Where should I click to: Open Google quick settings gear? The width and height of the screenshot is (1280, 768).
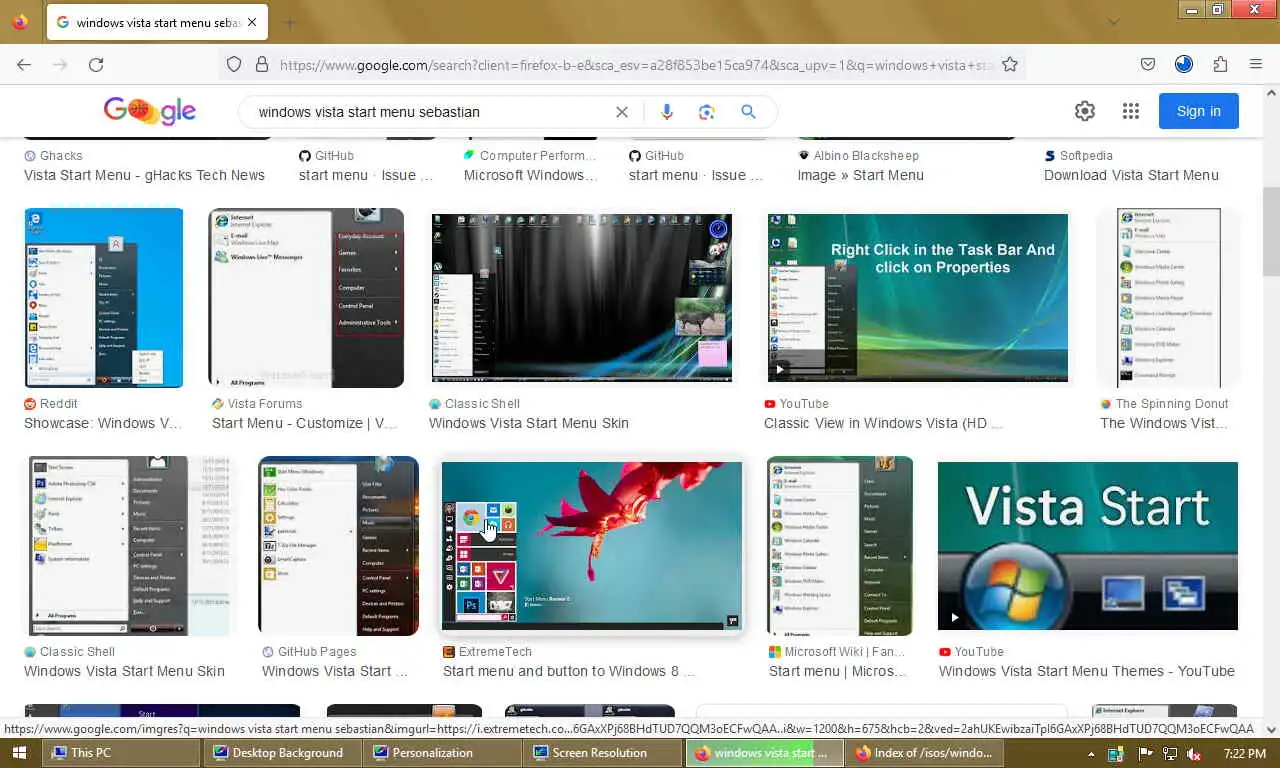click(1085, 111)
